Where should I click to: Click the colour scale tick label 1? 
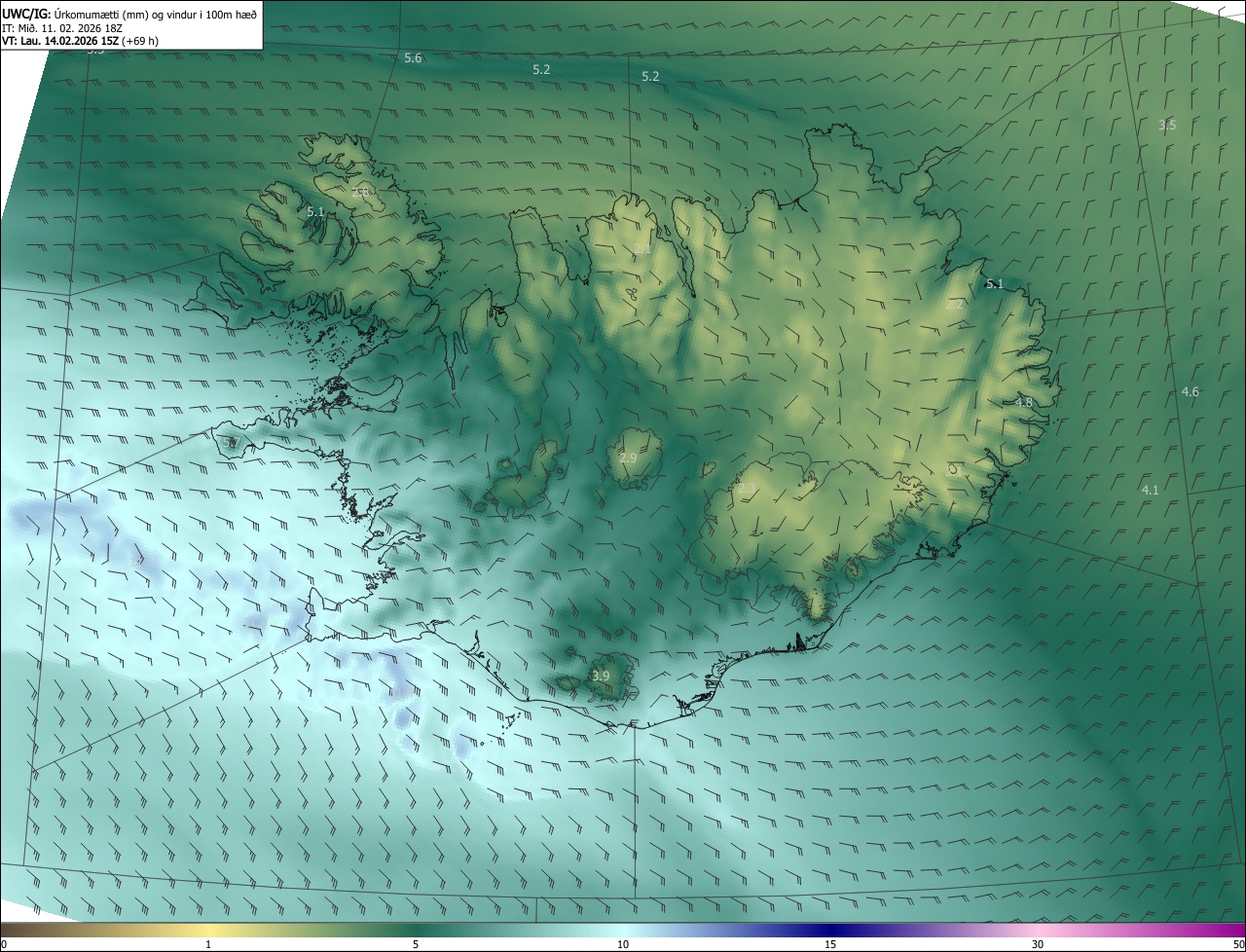208,944
